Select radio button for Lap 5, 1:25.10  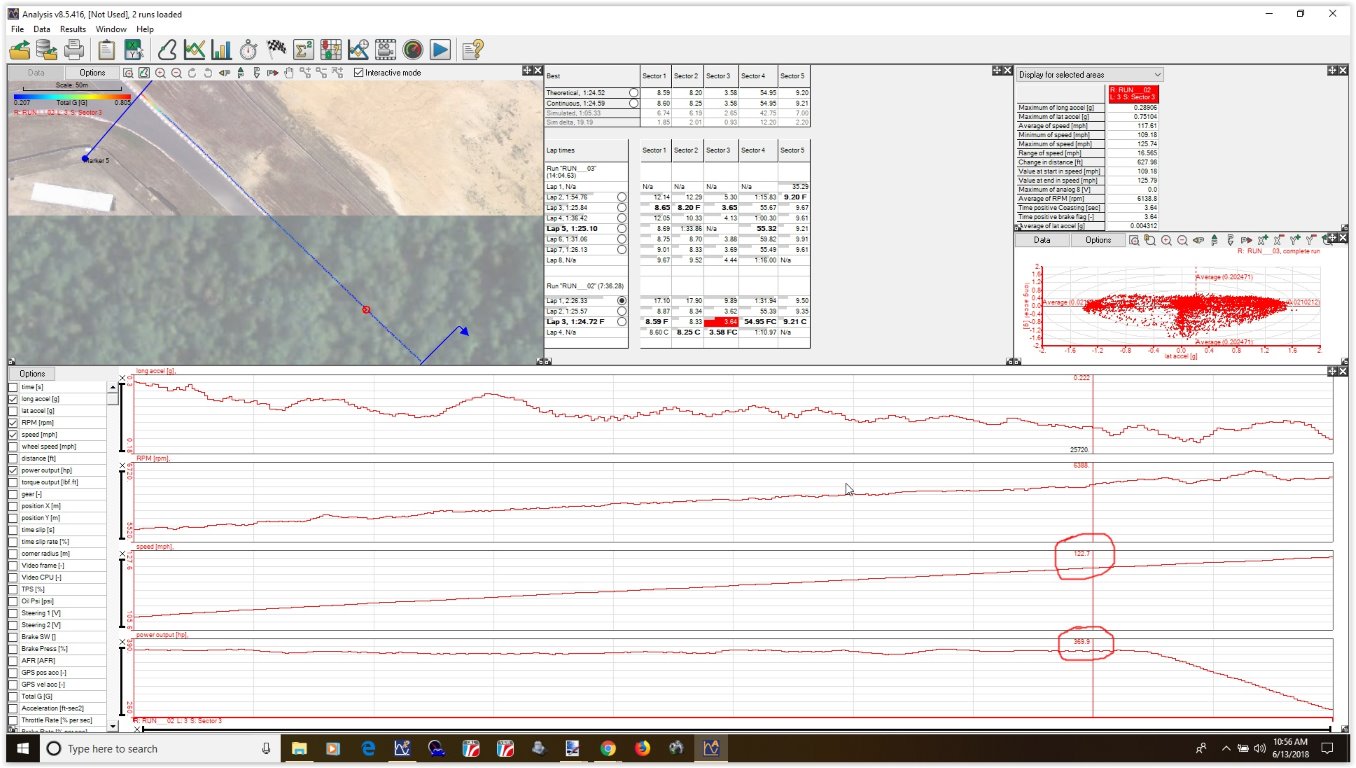pyautogui.click(x=622, y=228)
